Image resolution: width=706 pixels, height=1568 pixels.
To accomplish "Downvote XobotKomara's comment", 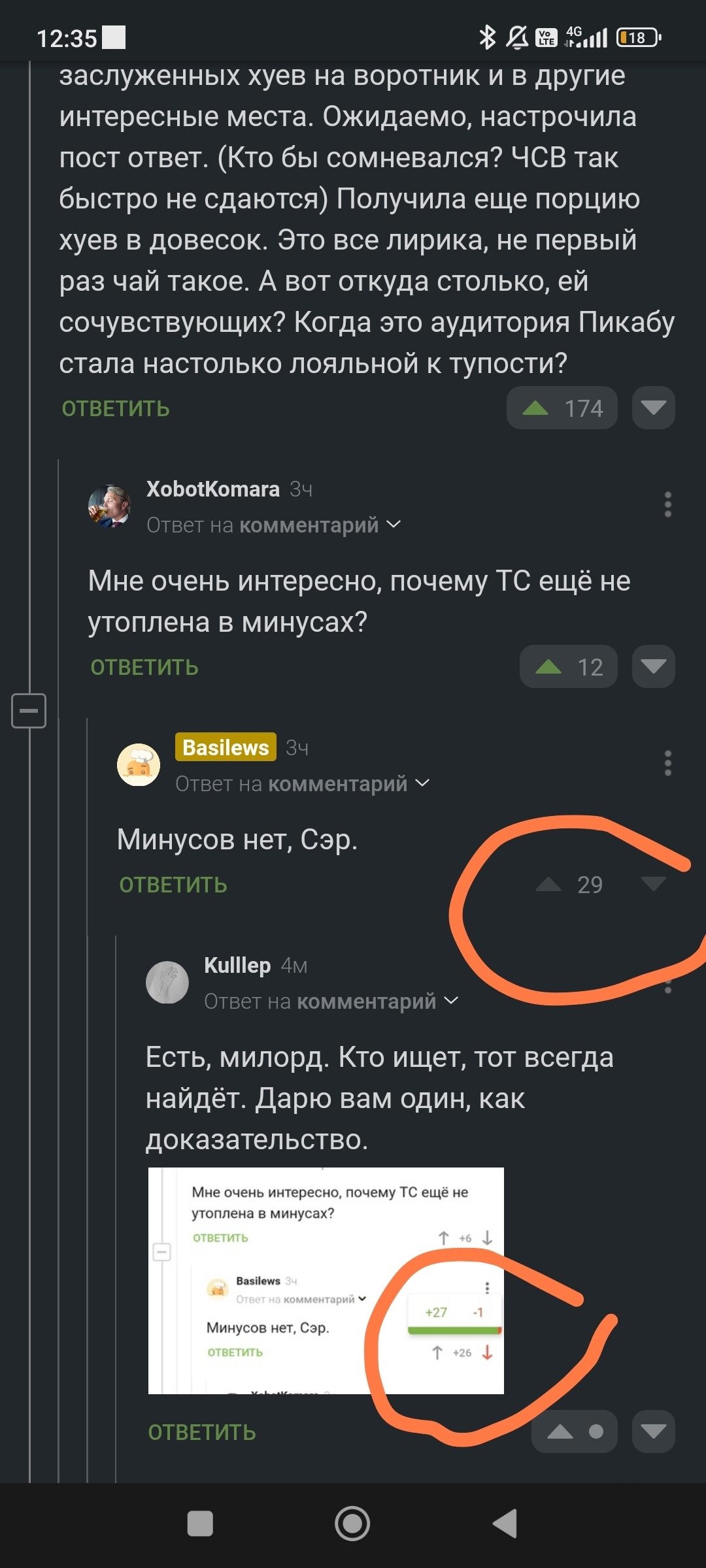I will click(x=653, y=667).
